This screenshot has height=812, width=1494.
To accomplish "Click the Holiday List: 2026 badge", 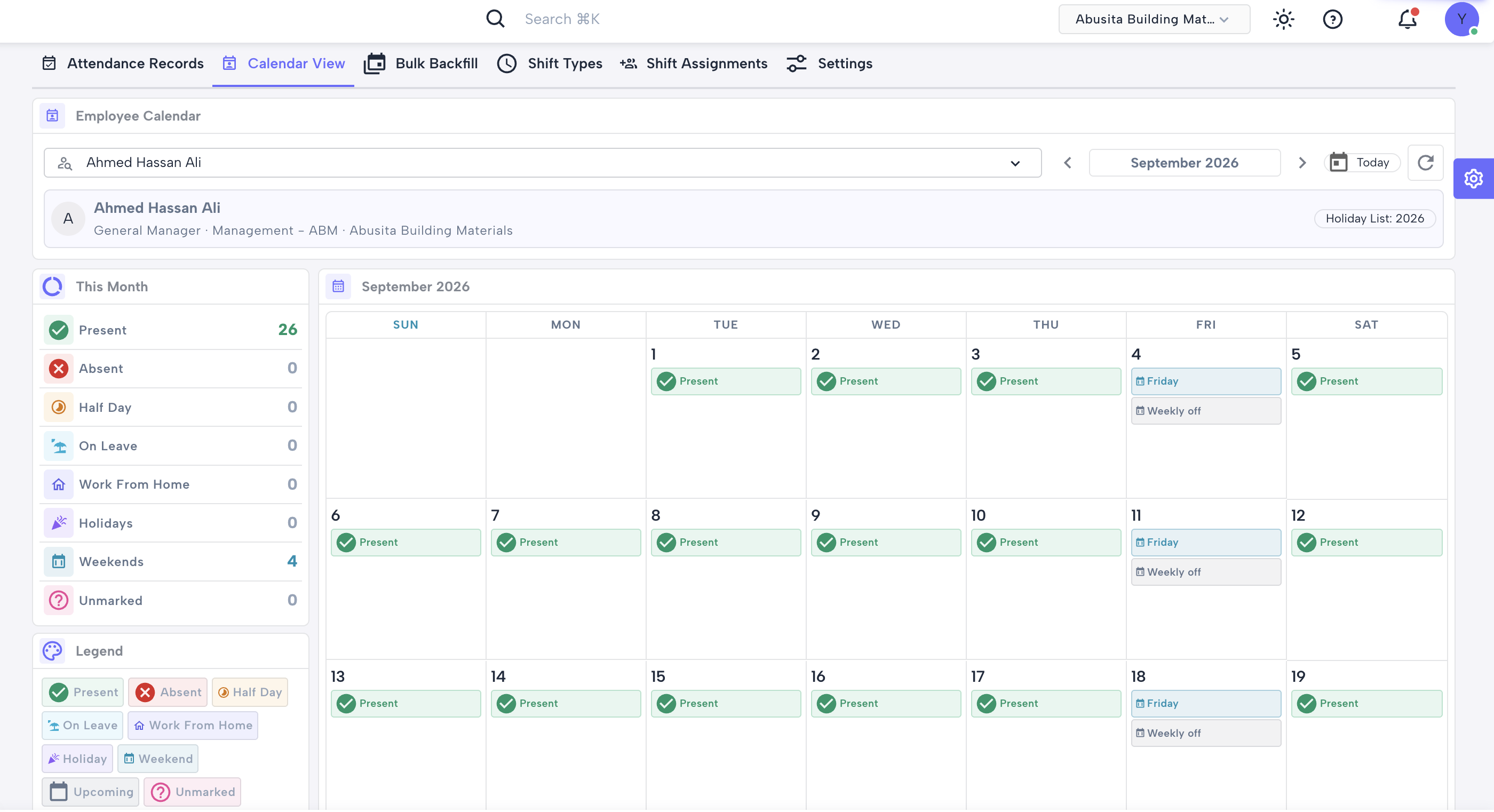I will (x=1374, y=219).
